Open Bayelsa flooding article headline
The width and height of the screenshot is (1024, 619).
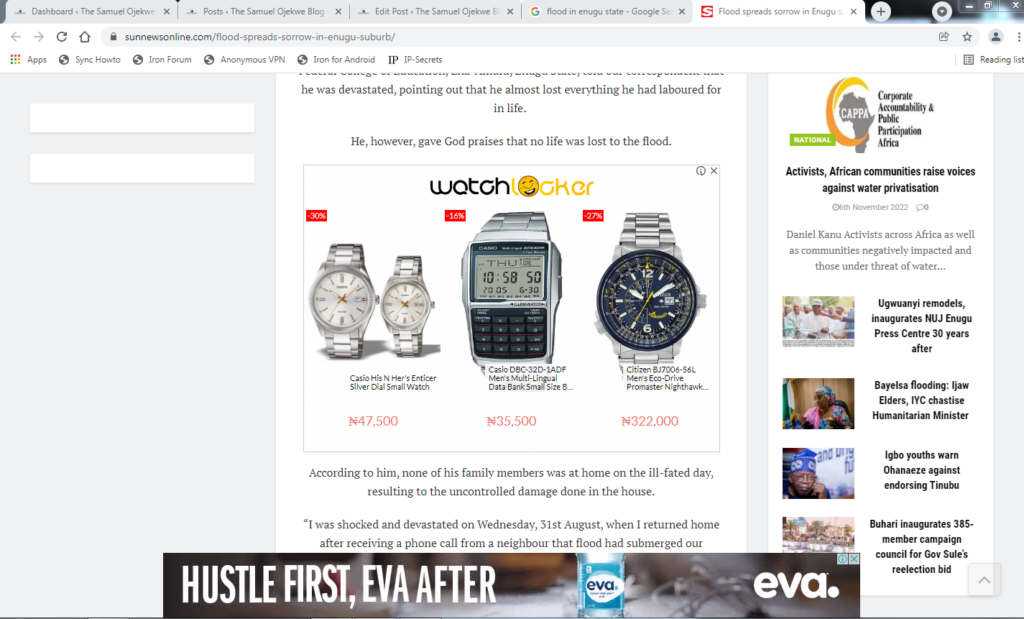coord(921,400)
